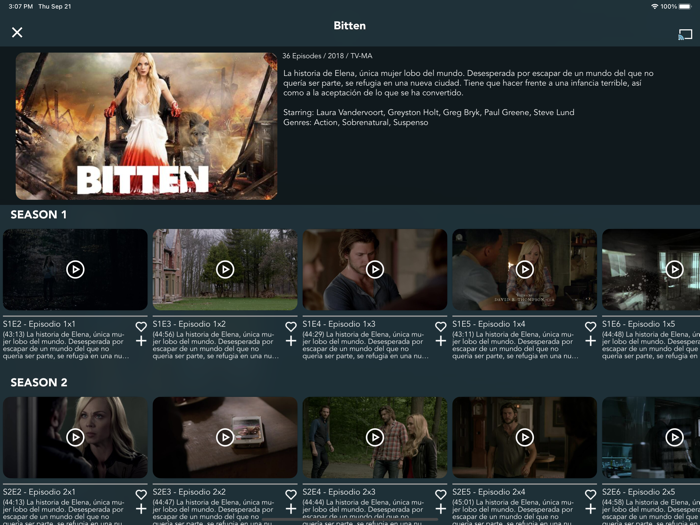
Task: Select the SEASON 1 heading
Action: [39, 215]
